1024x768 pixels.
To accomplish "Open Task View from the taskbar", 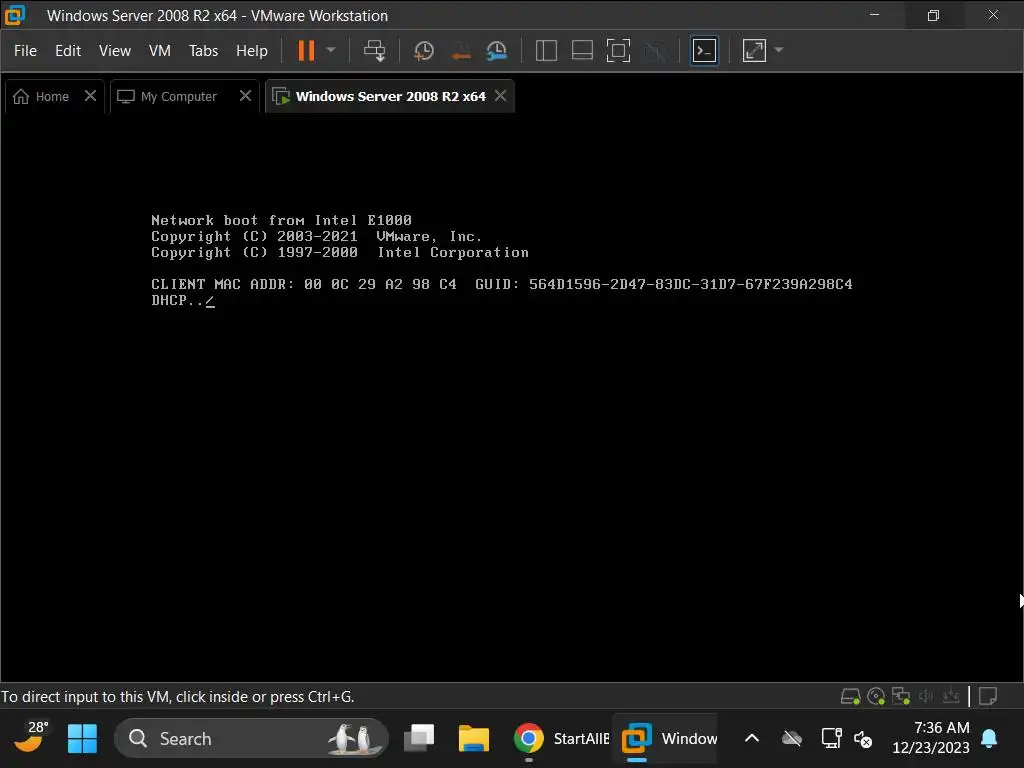I will [419, 739].
